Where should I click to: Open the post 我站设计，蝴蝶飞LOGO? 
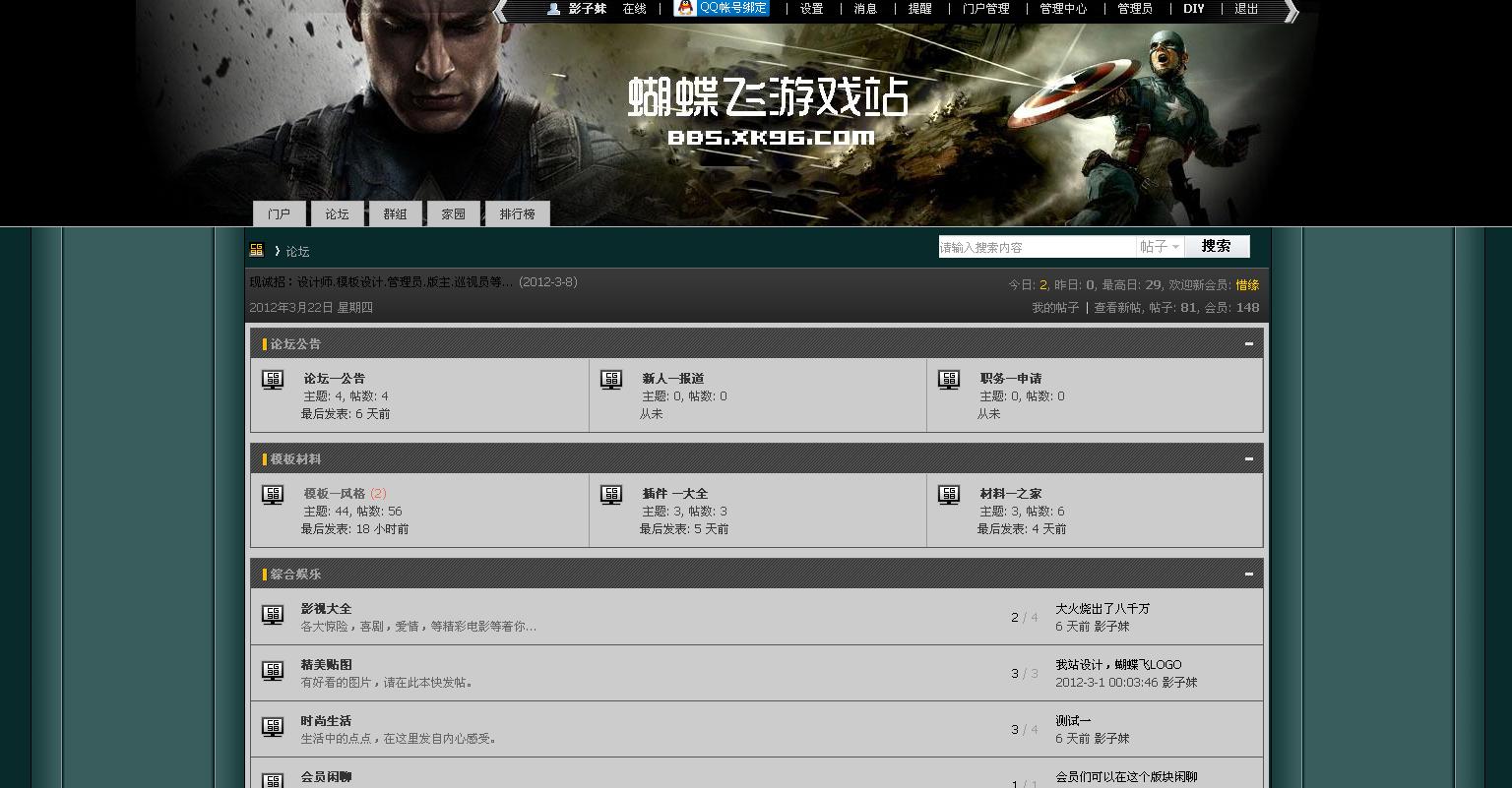[x=1118, y=665]
